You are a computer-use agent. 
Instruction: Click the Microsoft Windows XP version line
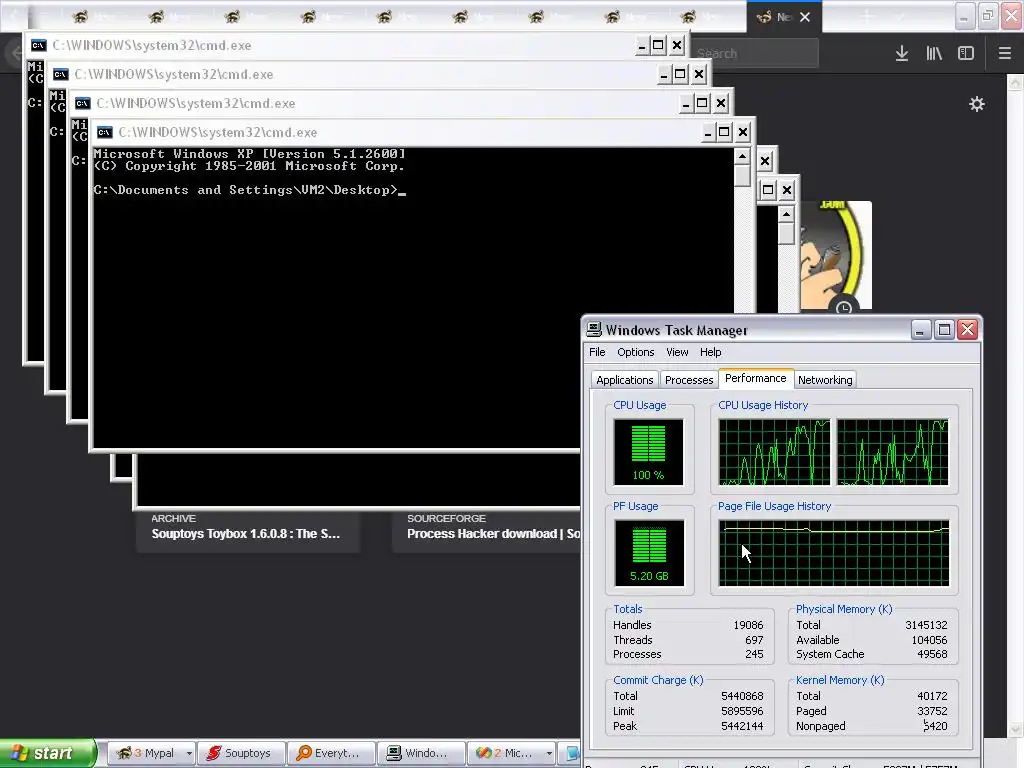pos(249,154)
